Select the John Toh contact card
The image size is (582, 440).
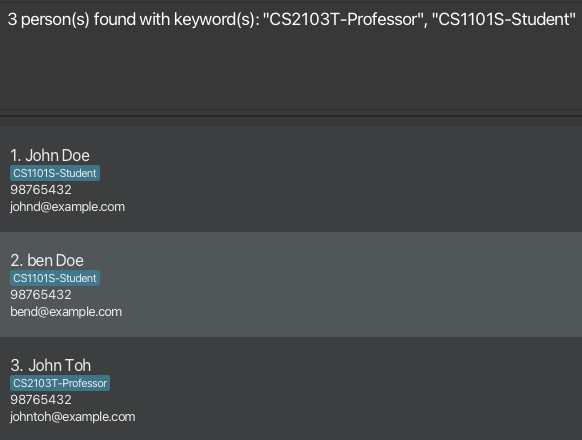(291, 388)
